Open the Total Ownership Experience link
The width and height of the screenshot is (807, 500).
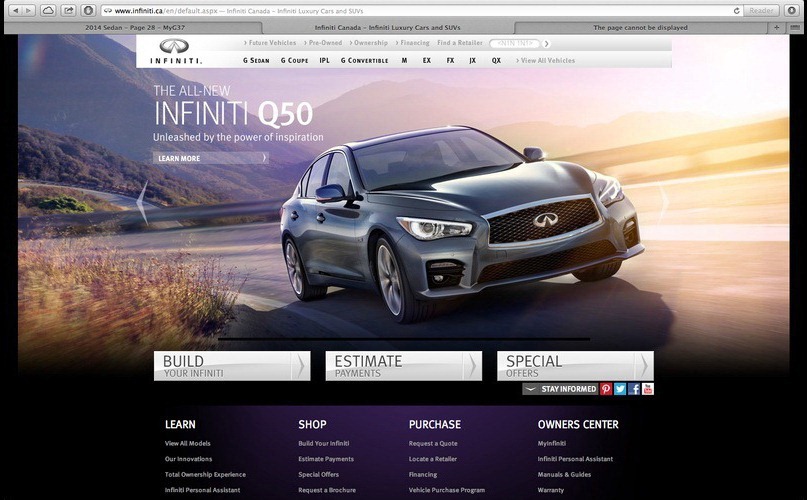coord(205,474)
